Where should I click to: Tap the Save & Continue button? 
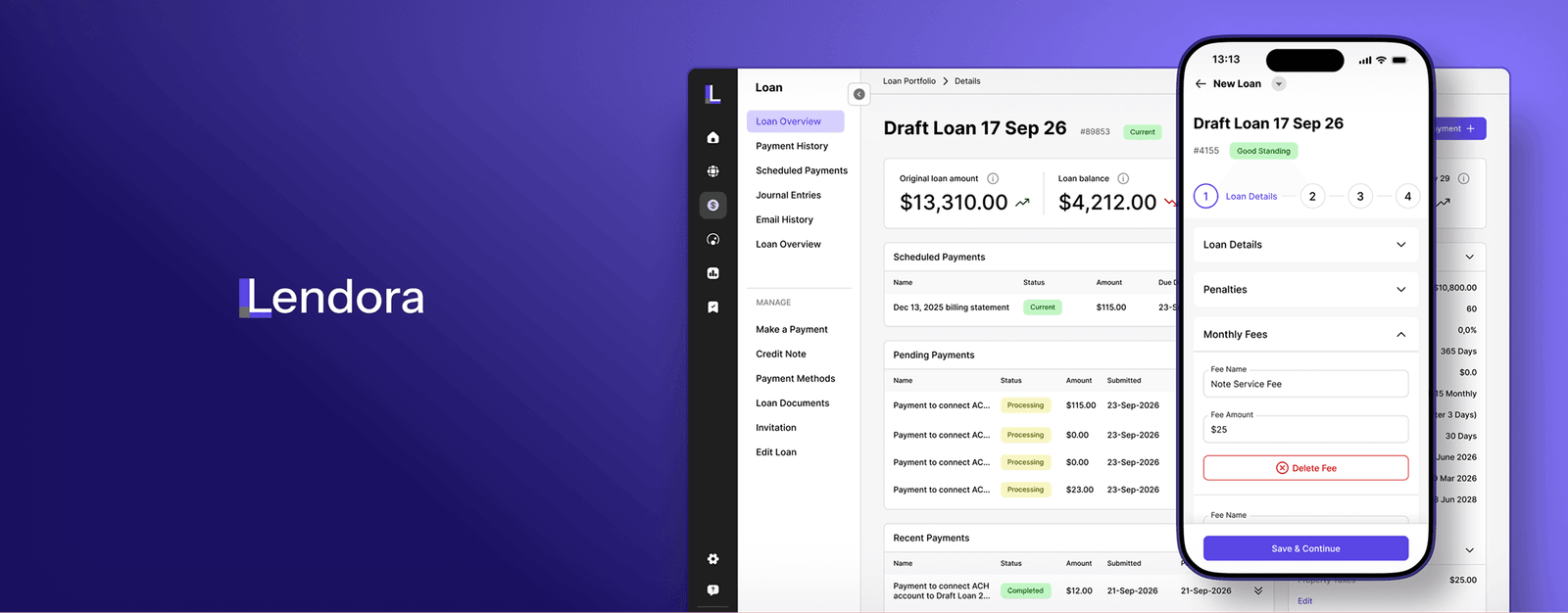tap(1305, 548)
